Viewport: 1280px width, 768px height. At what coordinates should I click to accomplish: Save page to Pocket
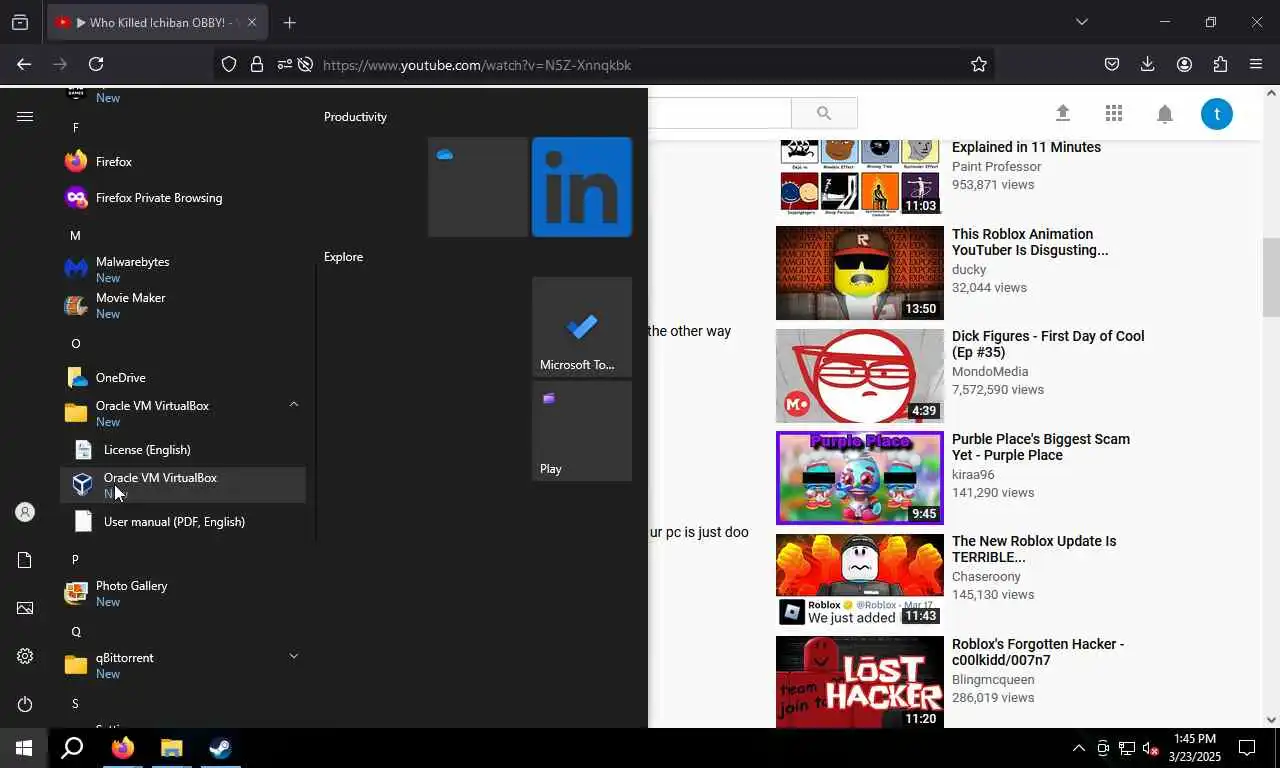tap(1112, 64)
